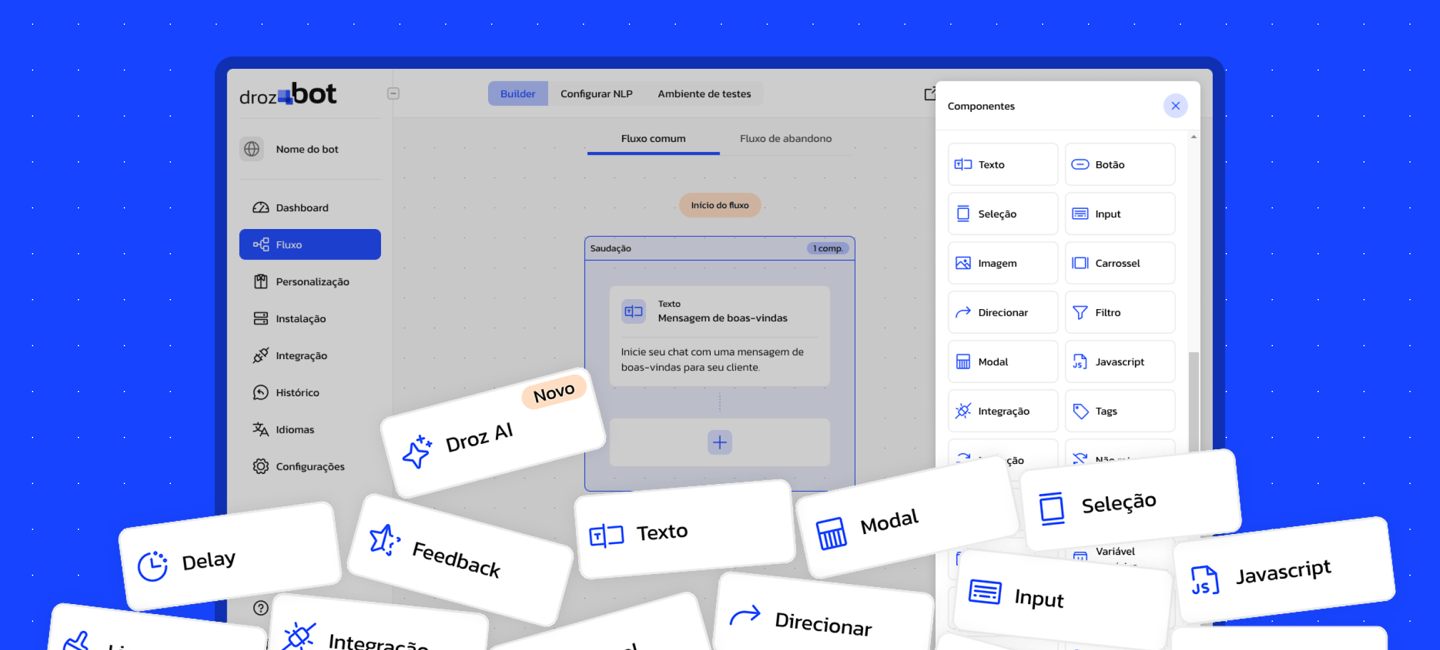Add a Carrossel component
This screenshot has width=1440, height=650.
point(1120,263)
